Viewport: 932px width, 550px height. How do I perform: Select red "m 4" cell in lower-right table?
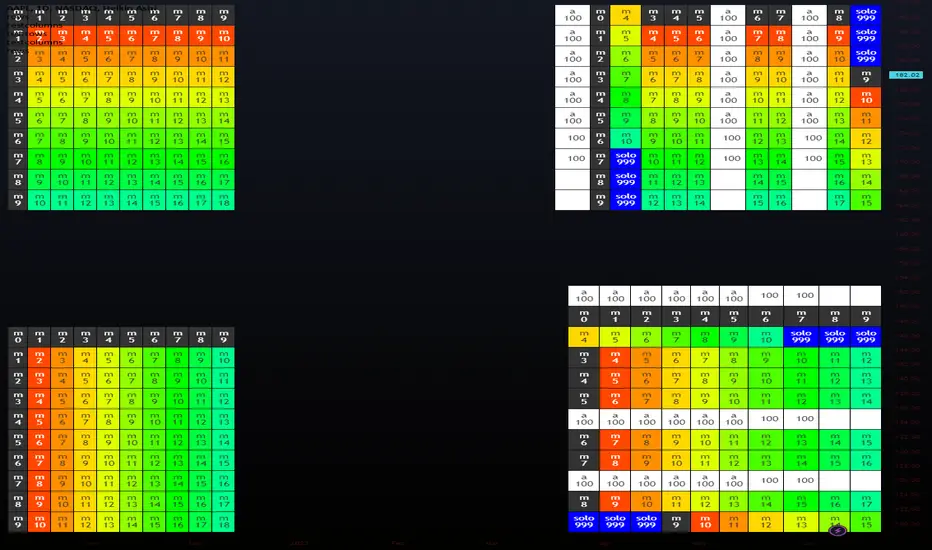615,357
